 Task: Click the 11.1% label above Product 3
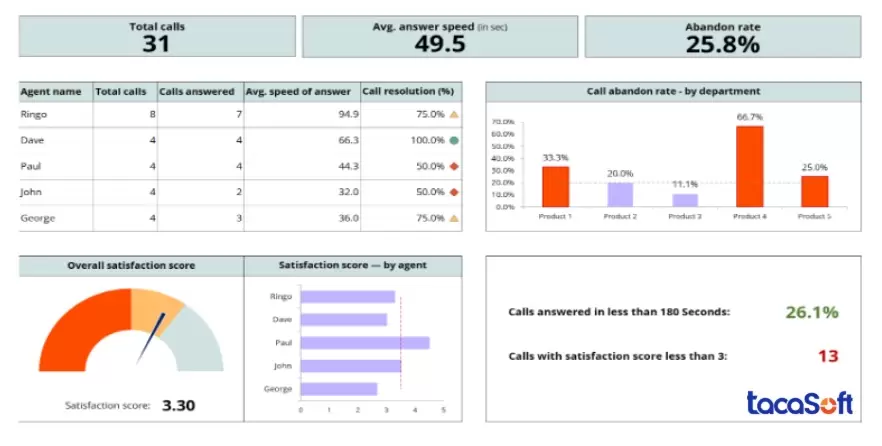(685, 184)
